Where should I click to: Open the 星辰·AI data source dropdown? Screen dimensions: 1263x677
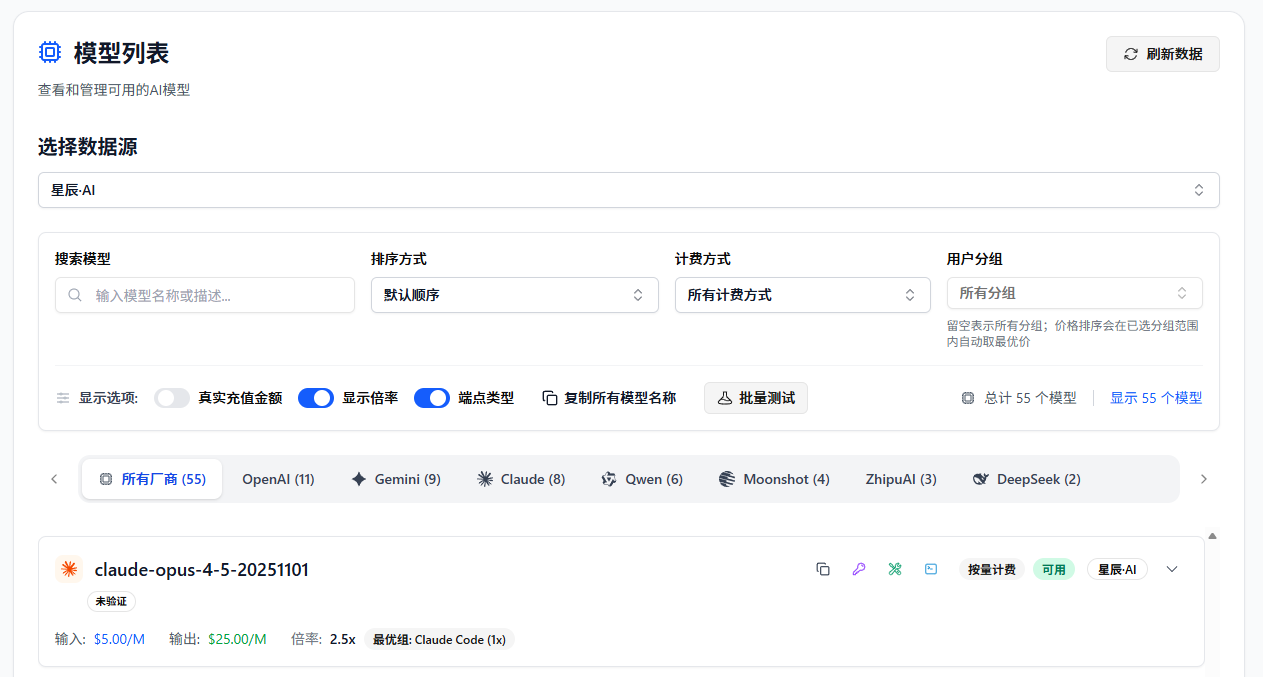pyautogui.click(x=628, y=190)
